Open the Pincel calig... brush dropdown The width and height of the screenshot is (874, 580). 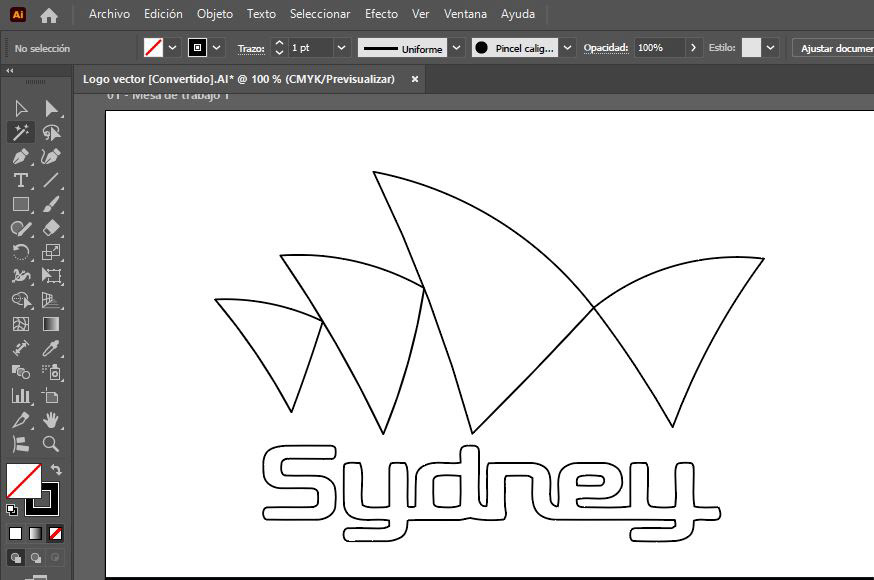(x=567, y=48)
